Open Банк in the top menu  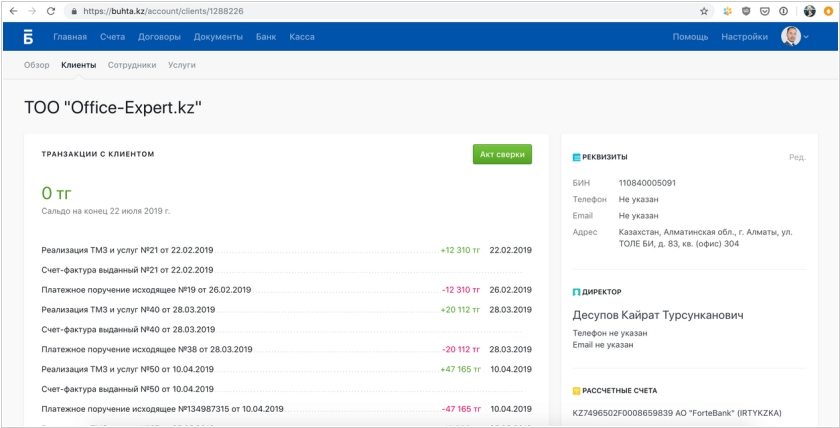click(x=266, y=37)
